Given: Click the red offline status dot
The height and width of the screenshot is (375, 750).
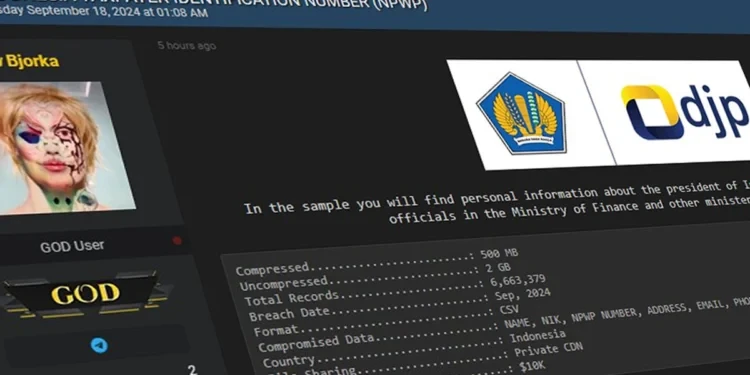Looking at the screenshot, I should 177,240.
